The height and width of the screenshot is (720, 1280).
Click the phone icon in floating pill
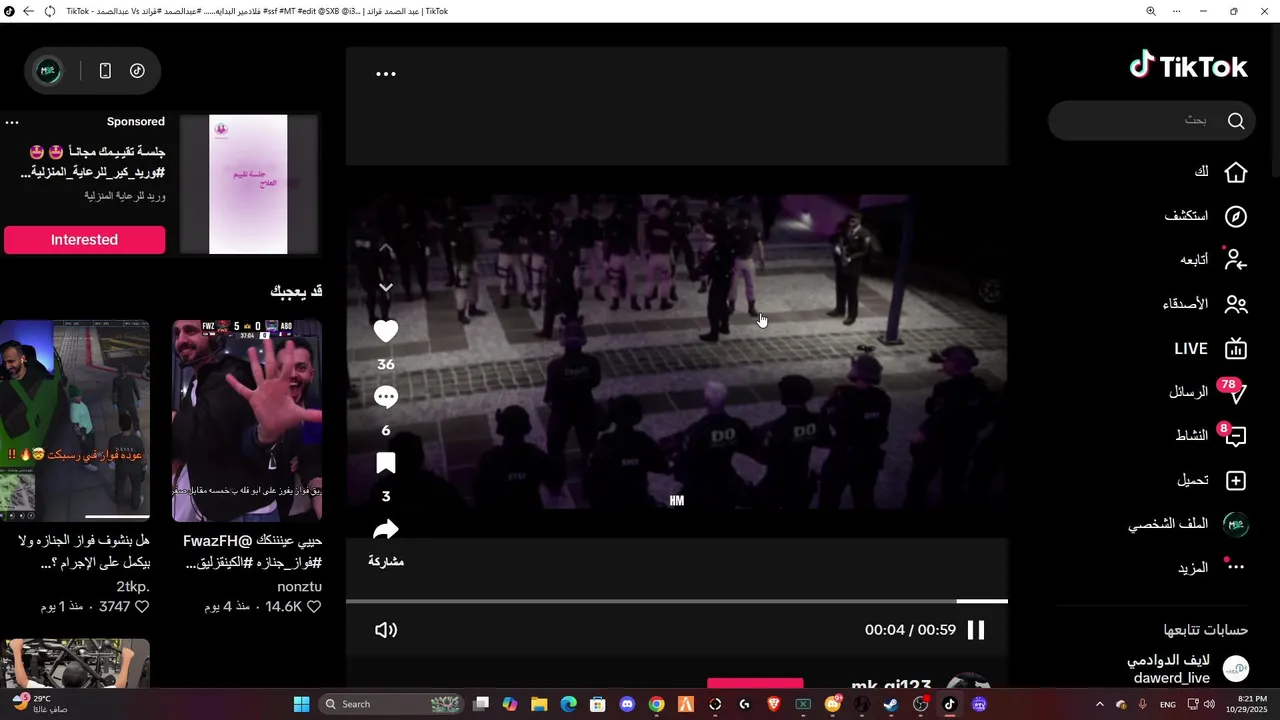pos(105,71)
